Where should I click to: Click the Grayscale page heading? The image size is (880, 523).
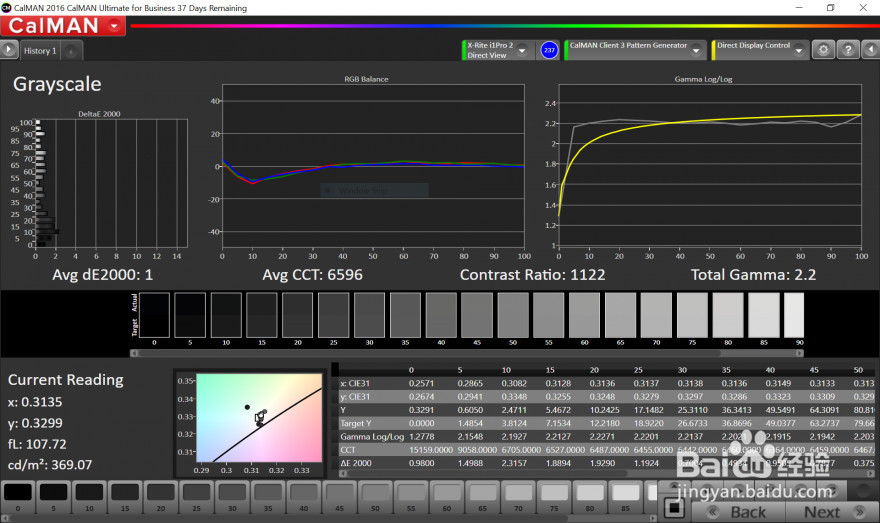click(57, 84)
